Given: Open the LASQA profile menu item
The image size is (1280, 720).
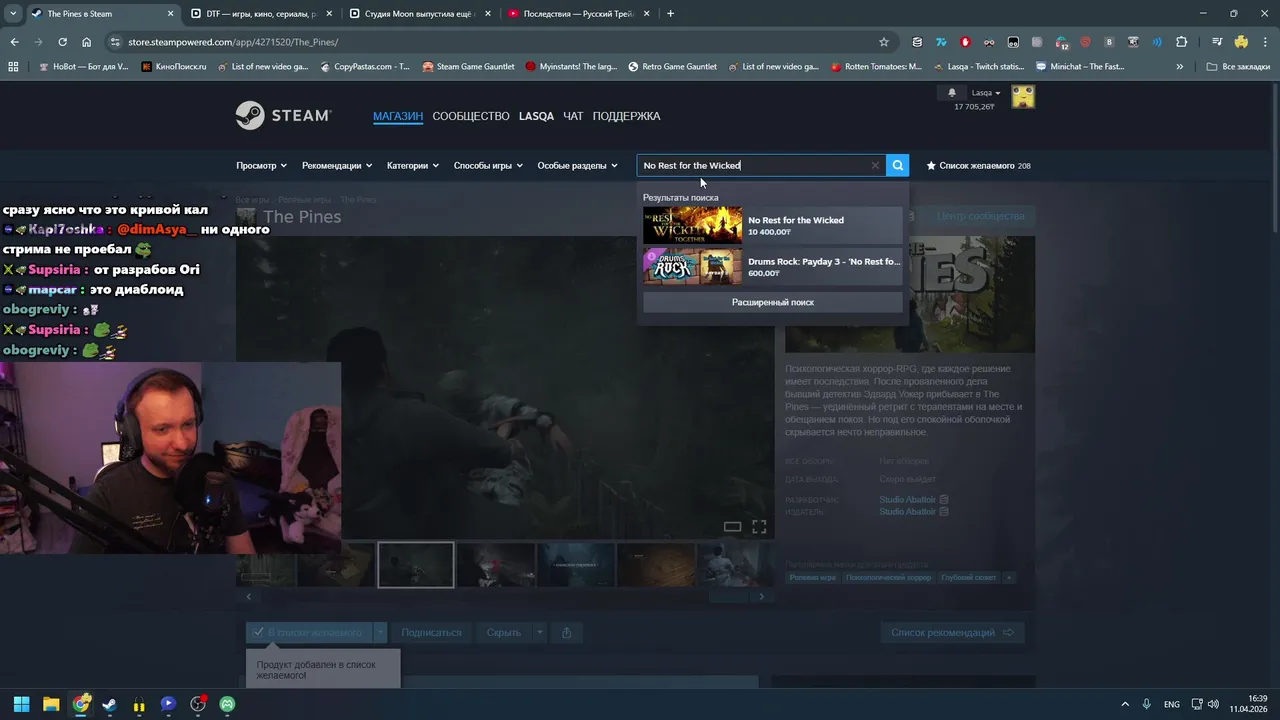Looking at the screenshot, I should (x=536, y=116).
